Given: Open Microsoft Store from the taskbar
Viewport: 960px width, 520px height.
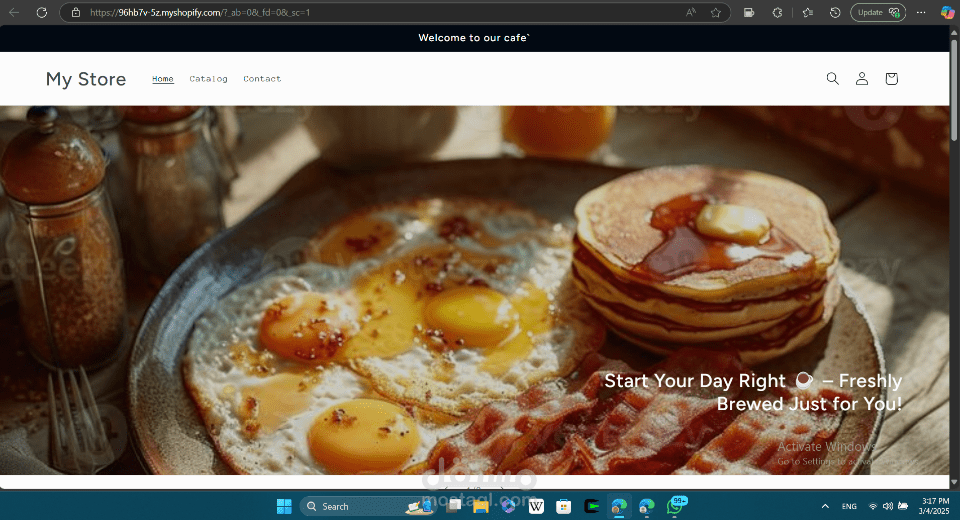Looking at the screenshot, I should click(x=564, y=507).
